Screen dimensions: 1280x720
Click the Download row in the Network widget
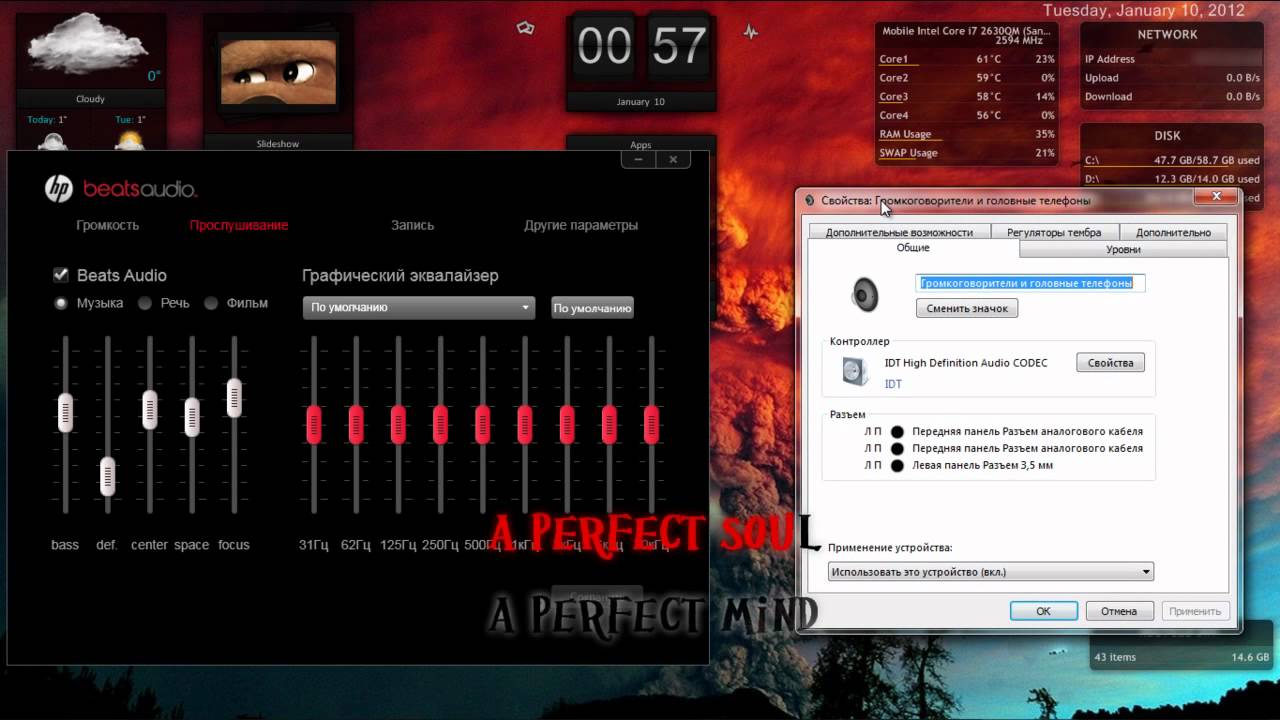(x=1172, y=97)
